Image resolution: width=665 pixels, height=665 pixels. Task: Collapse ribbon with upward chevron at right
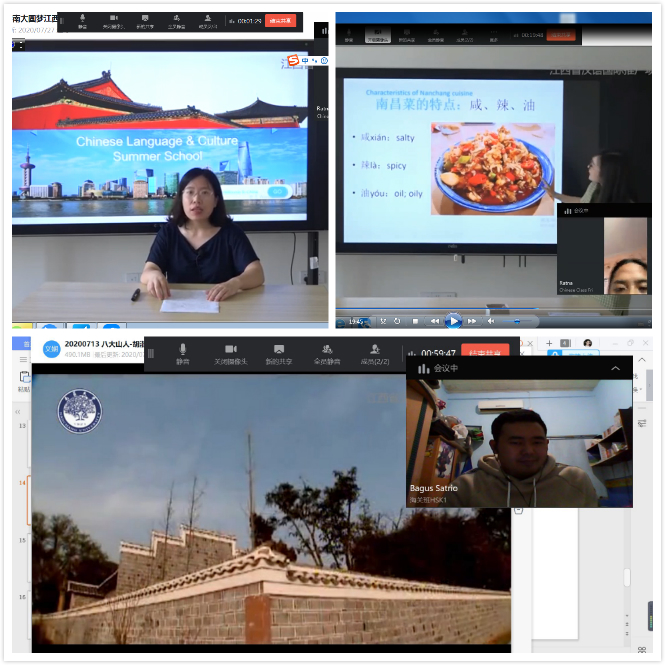point(642,360)
